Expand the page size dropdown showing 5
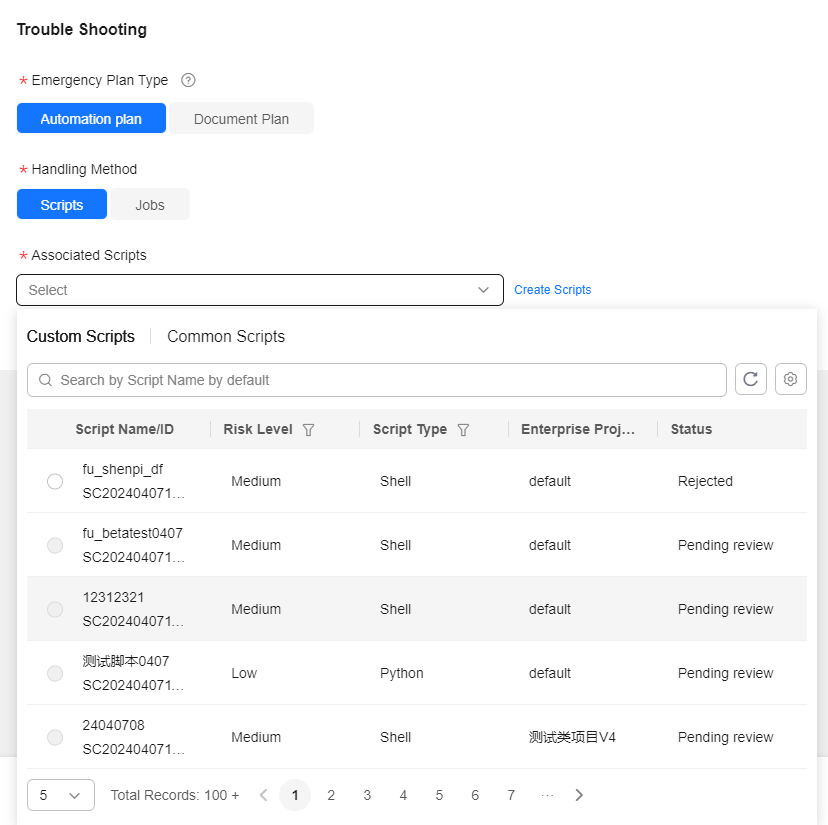This screenshot has height=825, width=828. (x=61, y=795)
